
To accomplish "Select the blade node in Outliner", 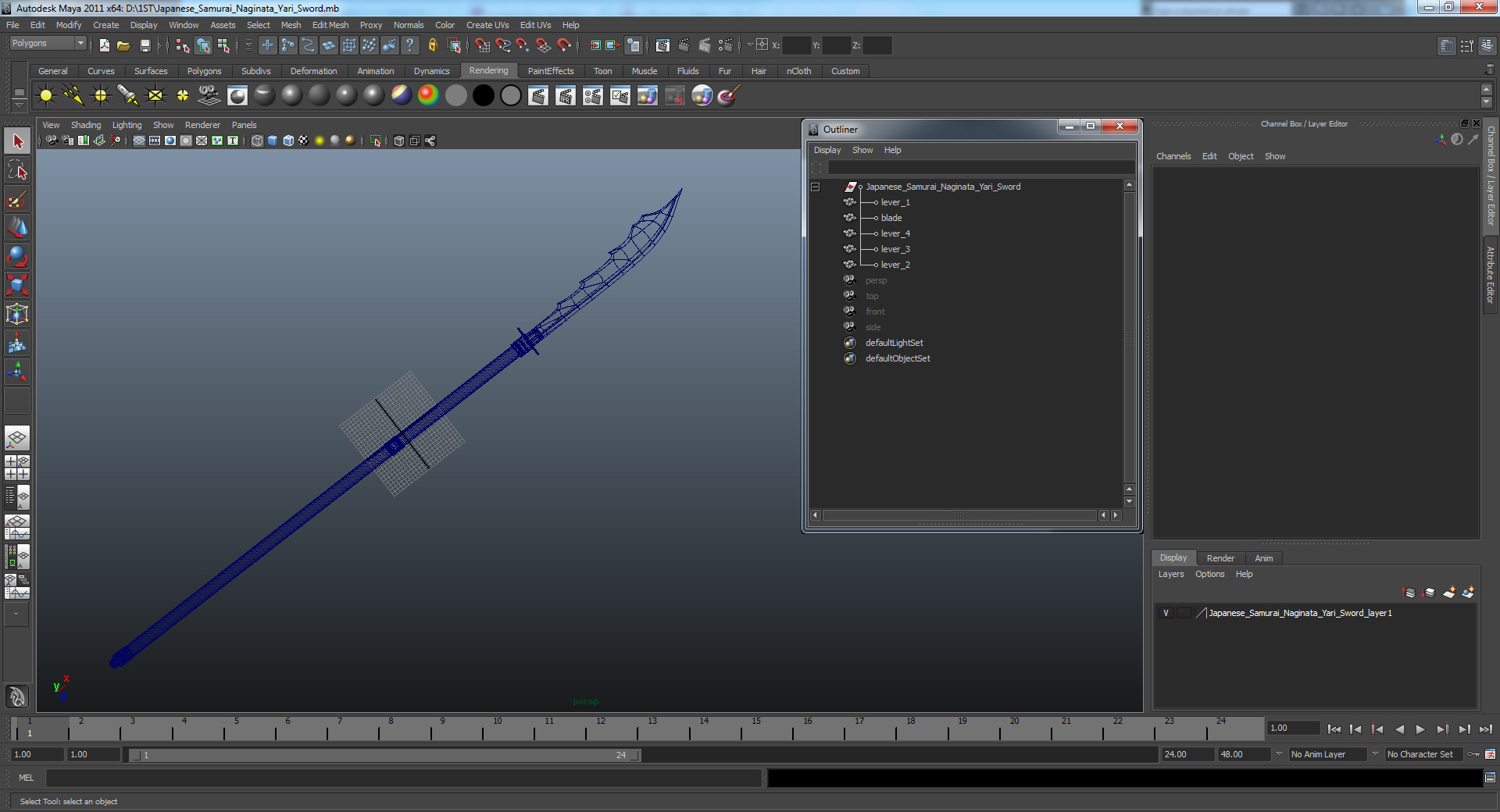I will [x=891, y=218].
